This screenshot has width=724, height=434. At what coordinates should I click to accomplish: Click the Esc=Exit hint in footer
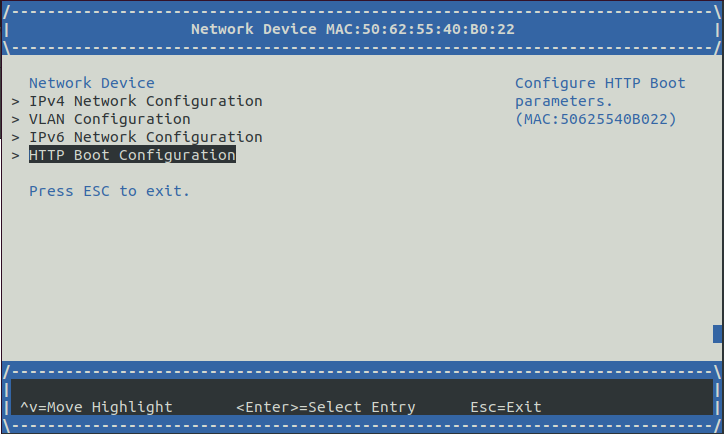click(x=506, y=407)
